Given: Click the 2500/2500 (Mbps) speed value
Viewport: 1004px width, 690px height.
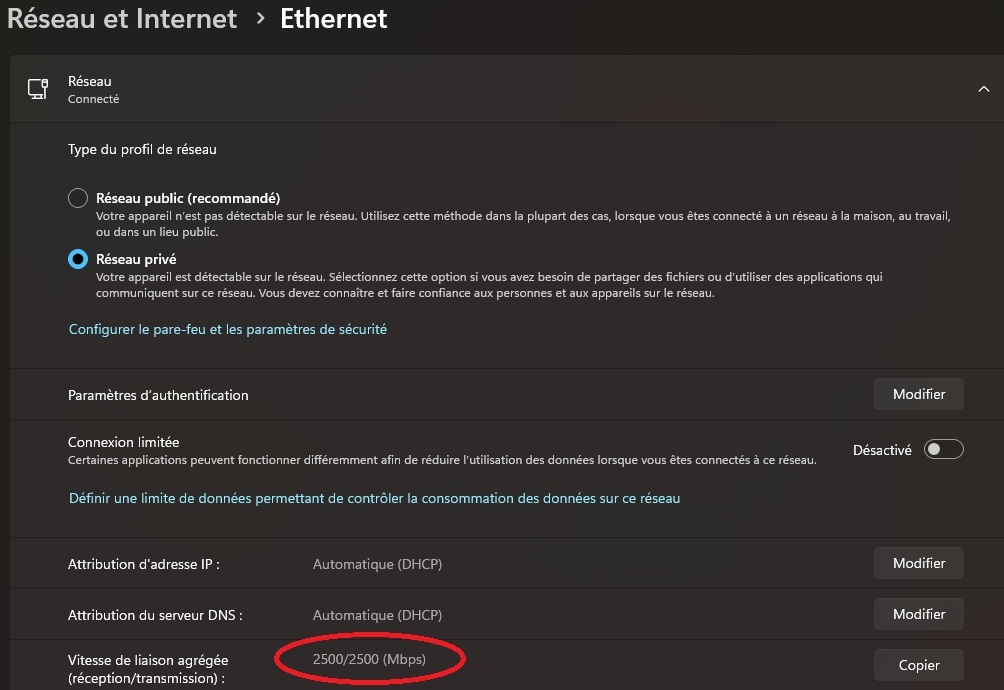Looking at the screenshot, I should (369, 658).
